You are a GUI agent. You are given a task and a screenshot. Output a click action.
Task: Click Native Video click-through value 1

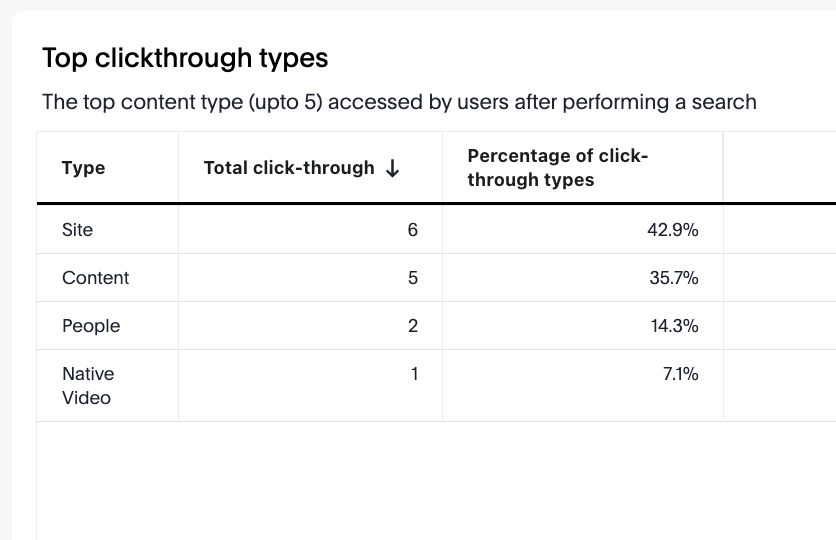413,374
